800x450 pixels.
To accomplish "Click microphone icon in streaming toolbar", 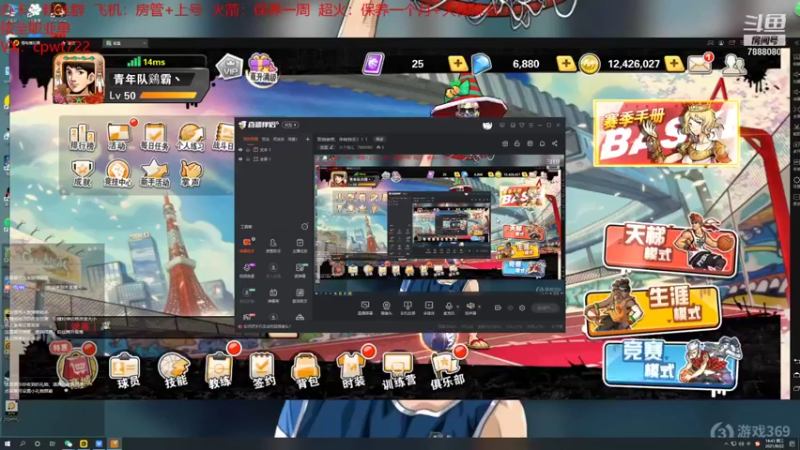I will click(448, 306).
